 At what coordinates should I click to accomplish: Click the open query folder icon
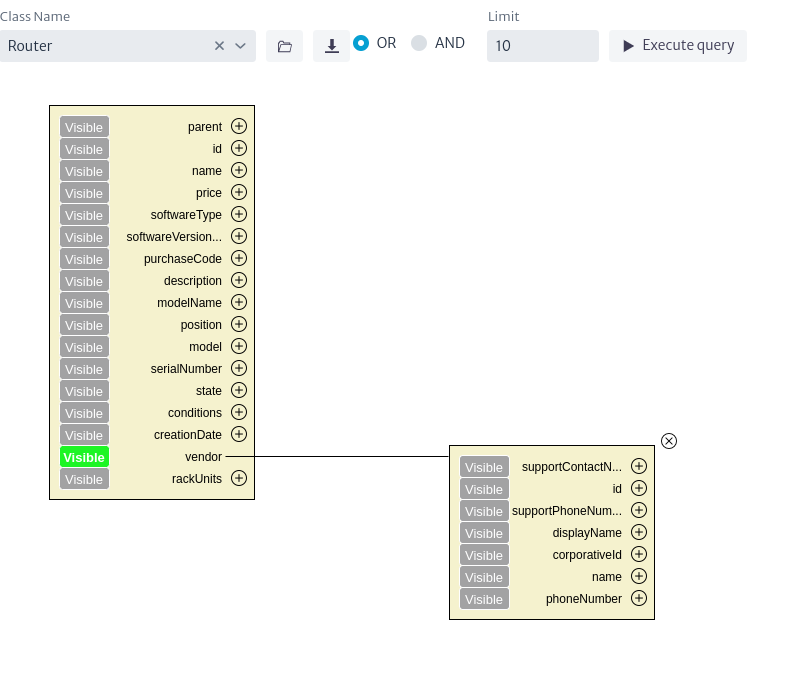coord(284,46)
